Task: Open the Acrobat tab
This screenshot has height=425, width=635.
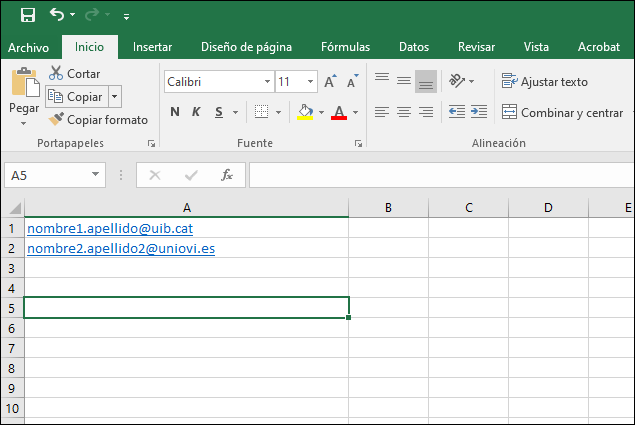Action: tap(599, 47)
